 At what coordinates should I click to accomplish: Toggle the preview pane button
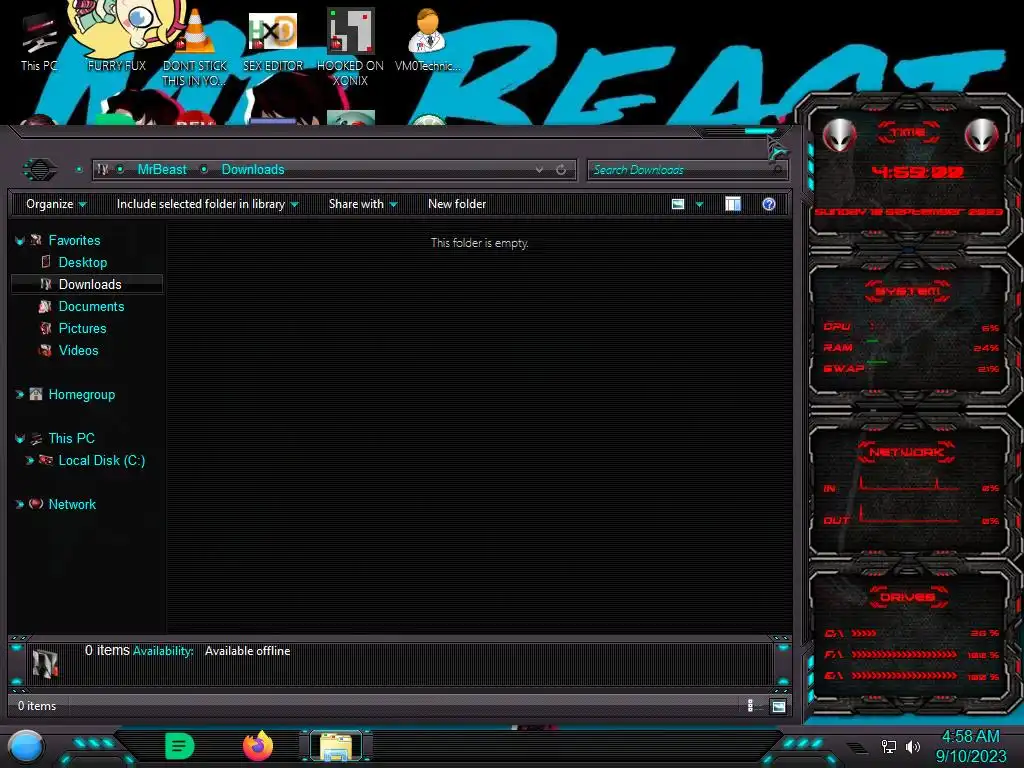point(733,204)
